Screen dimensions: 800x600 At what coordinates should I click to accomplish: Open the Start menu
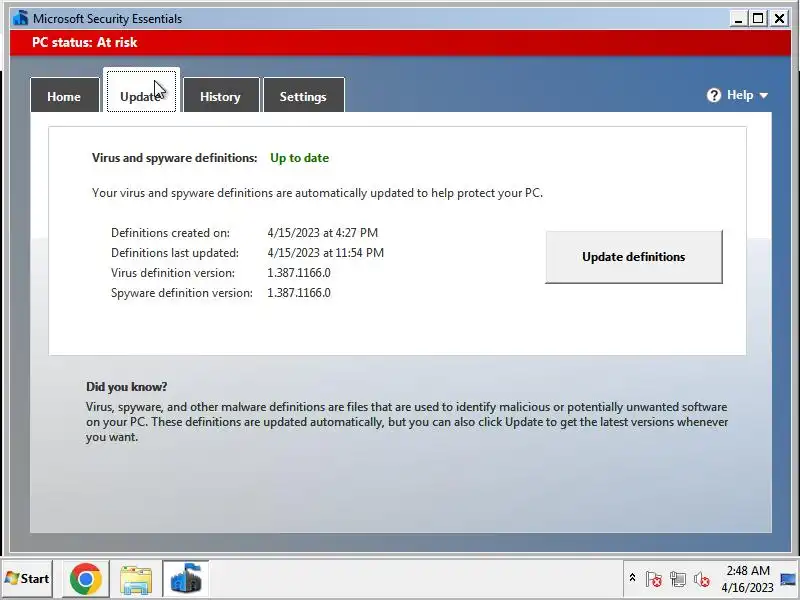pyautogui.click(x=27, y=579)
